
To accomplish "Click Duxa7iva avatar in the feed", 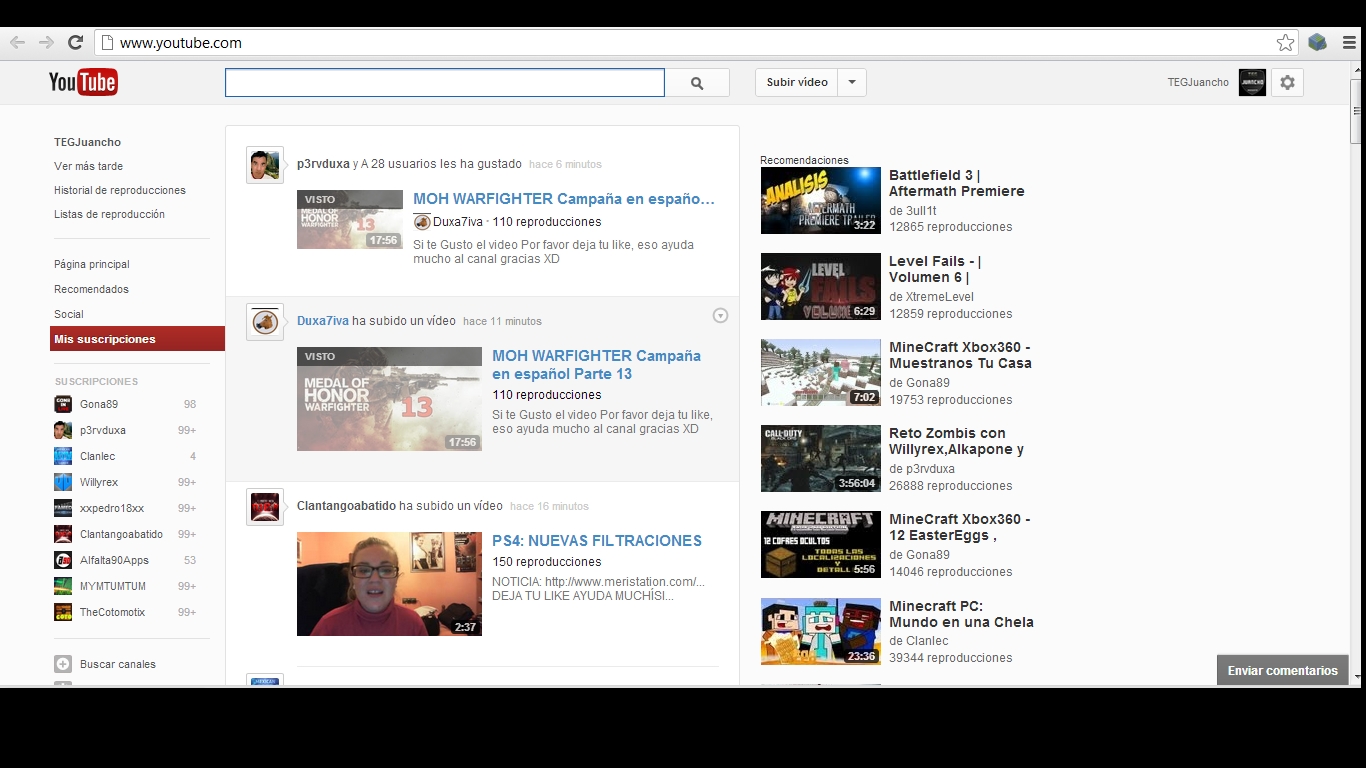I will click(x=265, y=322).
